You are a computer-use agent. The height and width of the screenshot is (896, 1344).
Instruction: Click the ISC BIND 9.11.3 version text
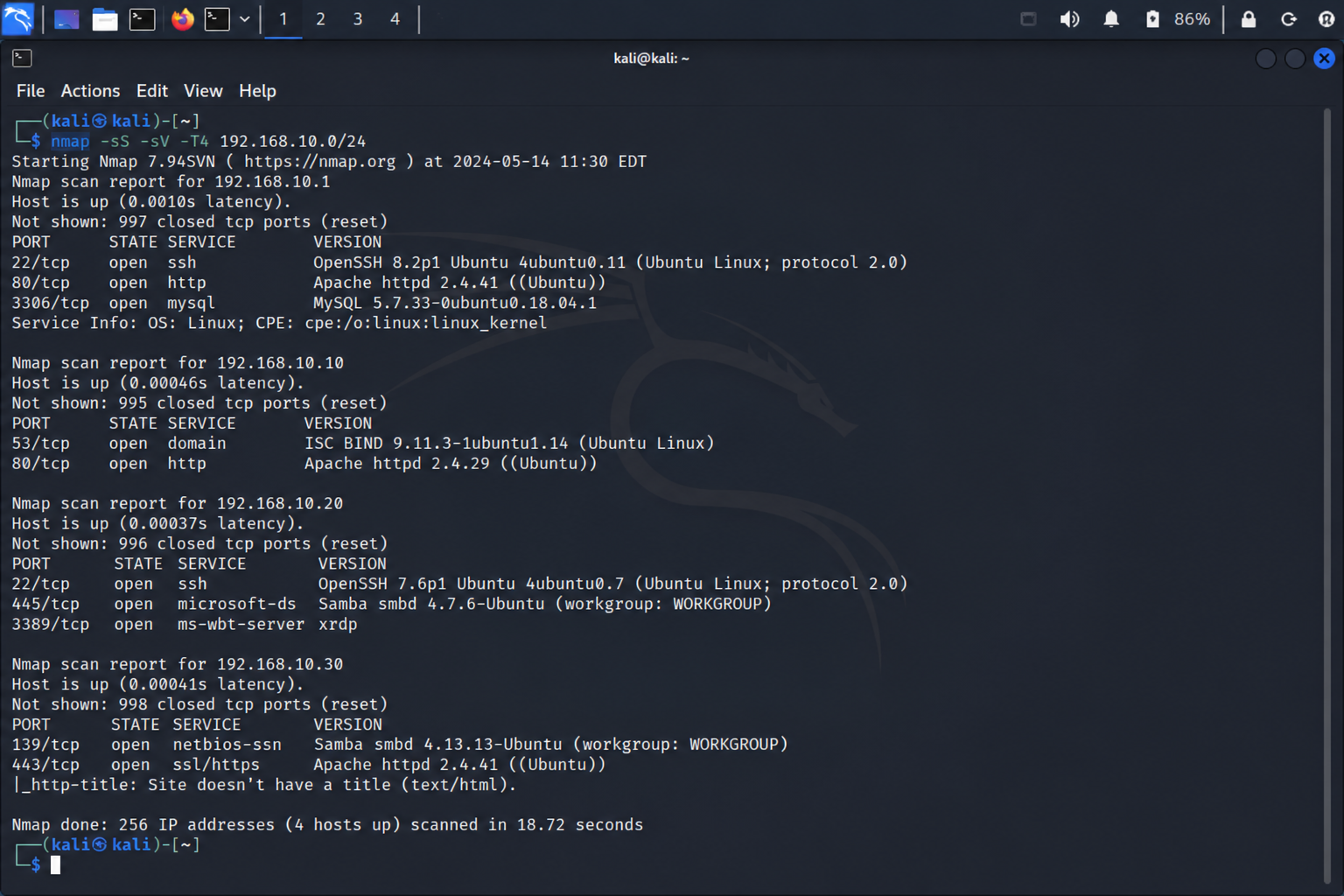pos(509,443)
